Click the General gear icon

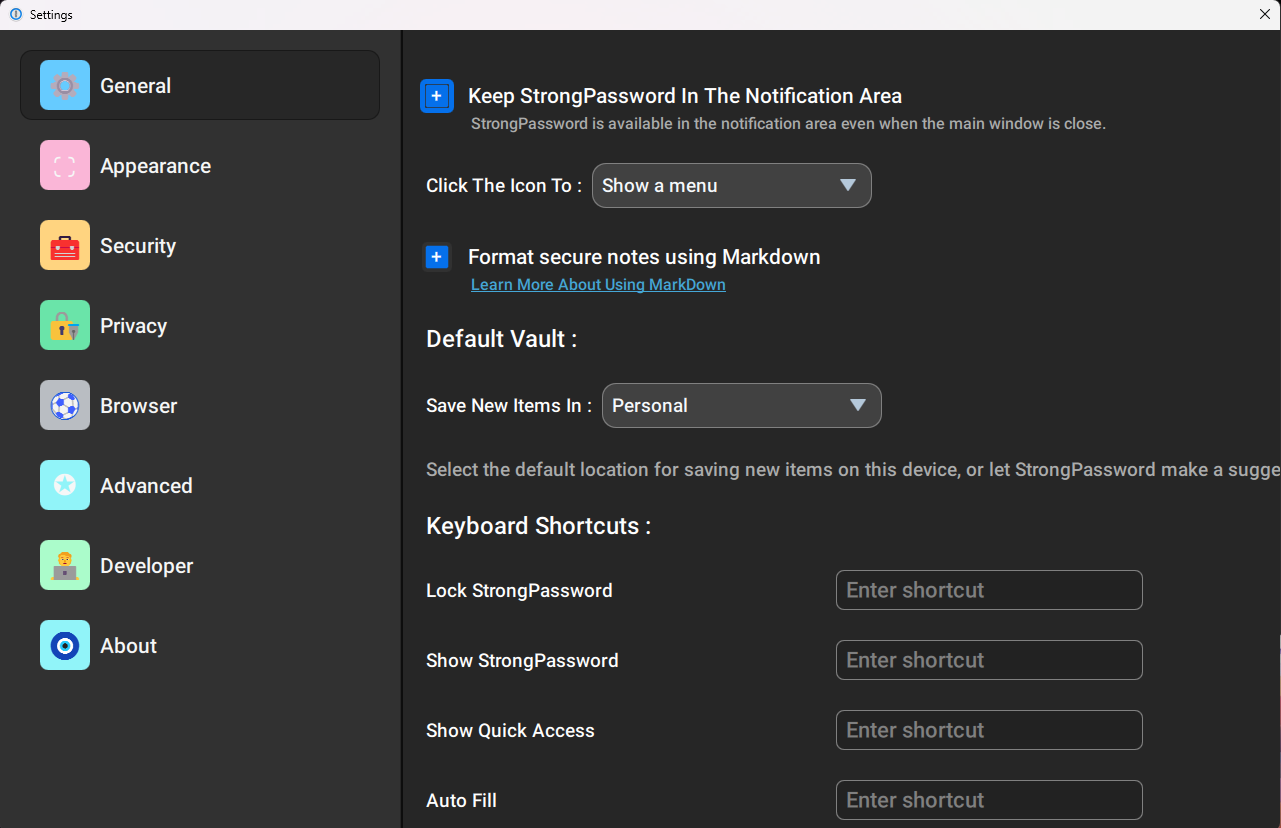pyautogui.click(x=65, y=85)
